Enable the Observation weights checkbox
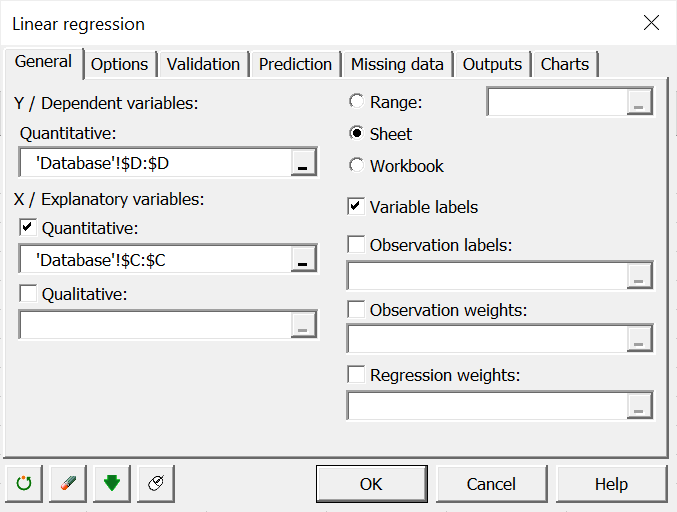Image resolution: width=677 pixels, height=512 pixels. pyautogui.click(x=356, y=310)
